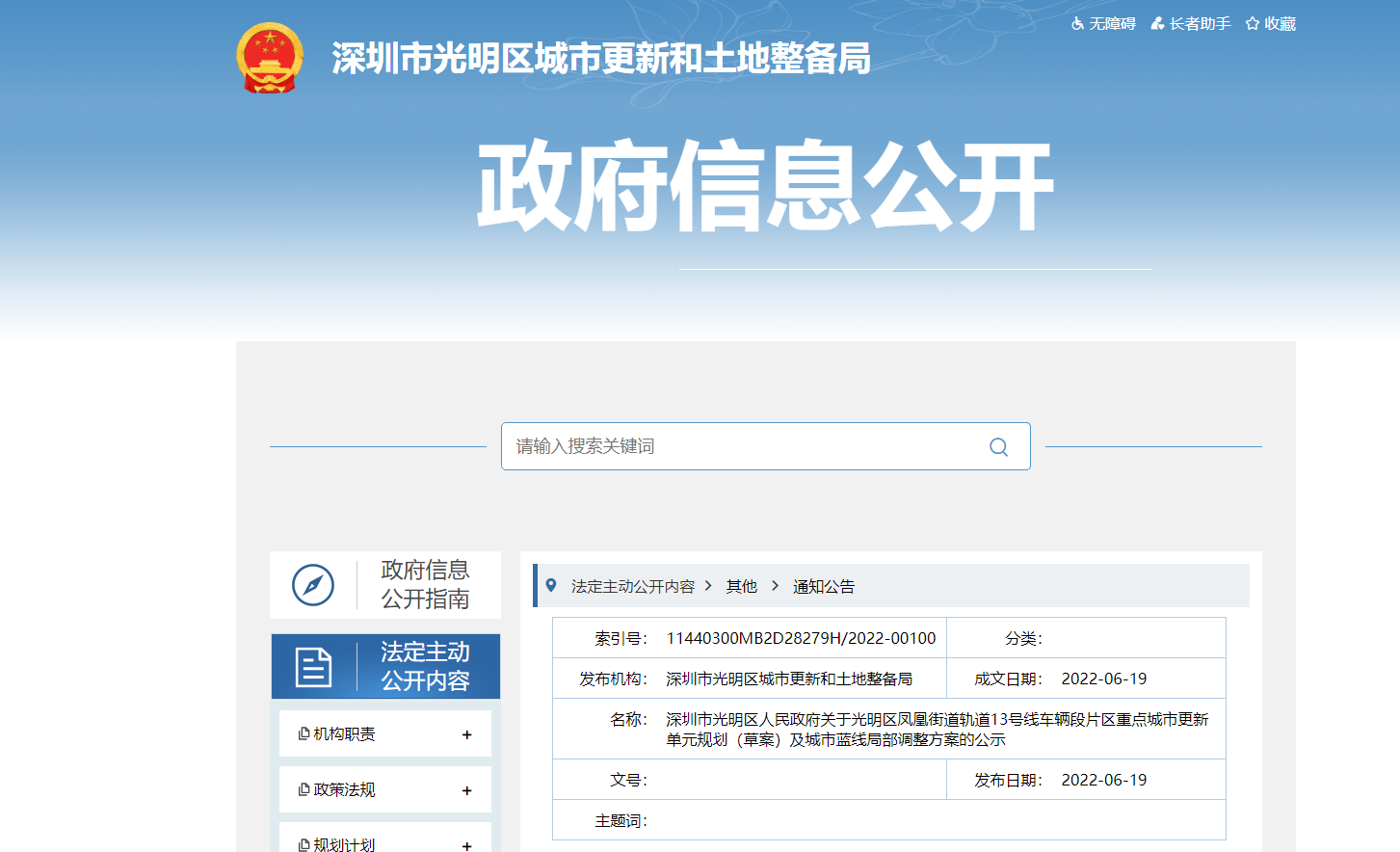Open the 政府信息公开指南 sidebar tab
The width and height of the screenshot is (1400, 852).
pos(425,585)
